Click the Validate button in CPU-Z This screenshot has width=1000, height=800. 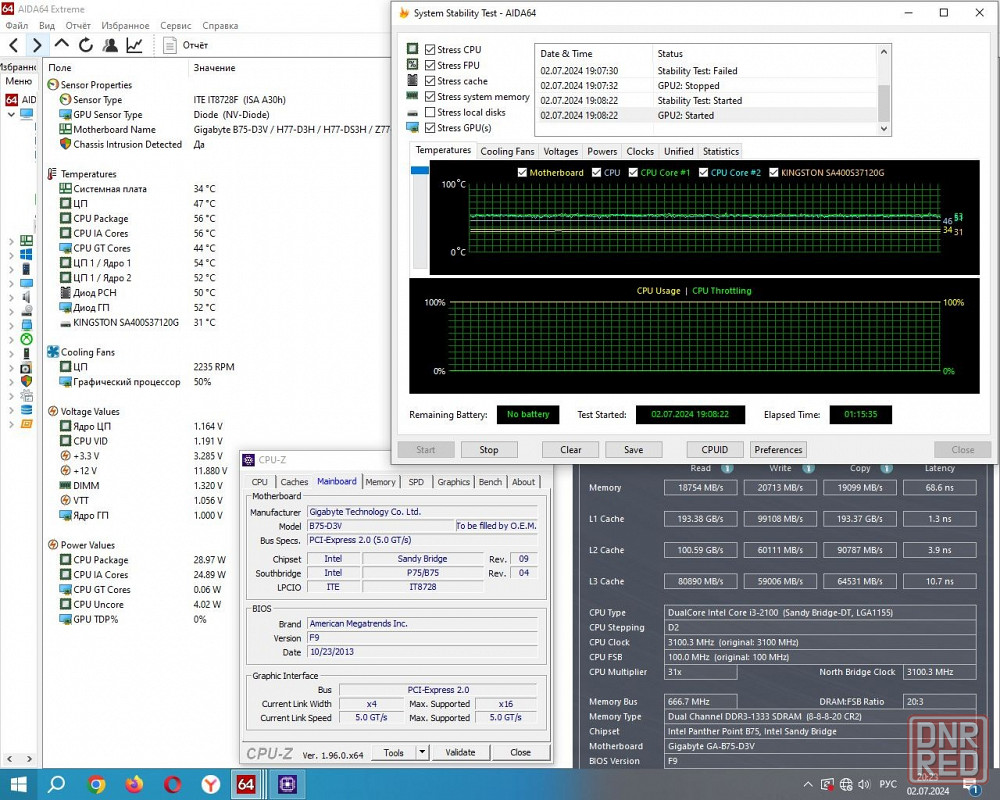460,753
